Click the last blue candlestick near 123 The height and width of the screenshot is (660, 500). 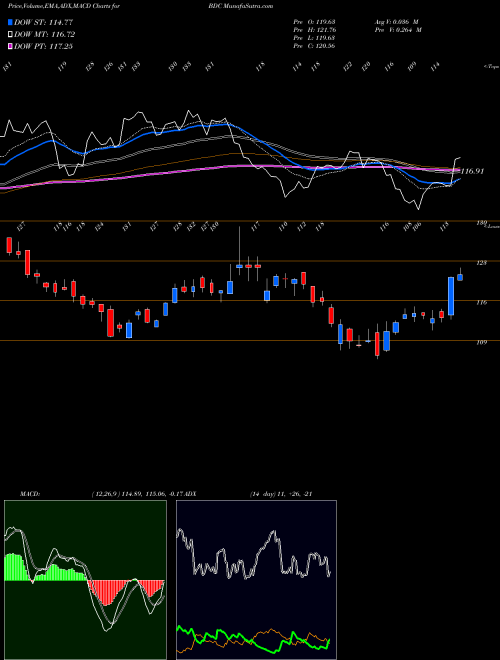[x=460, y=277]
